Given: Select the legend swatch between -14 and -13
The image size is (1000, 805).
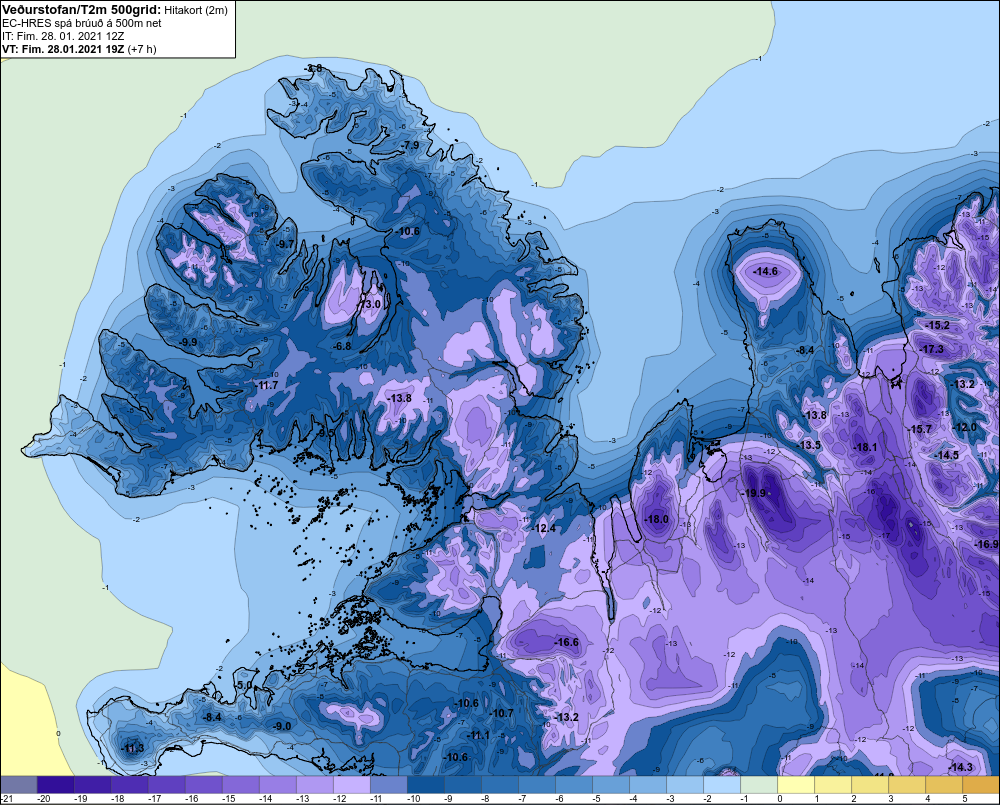Looking at the screenshot, I should 277,785.
